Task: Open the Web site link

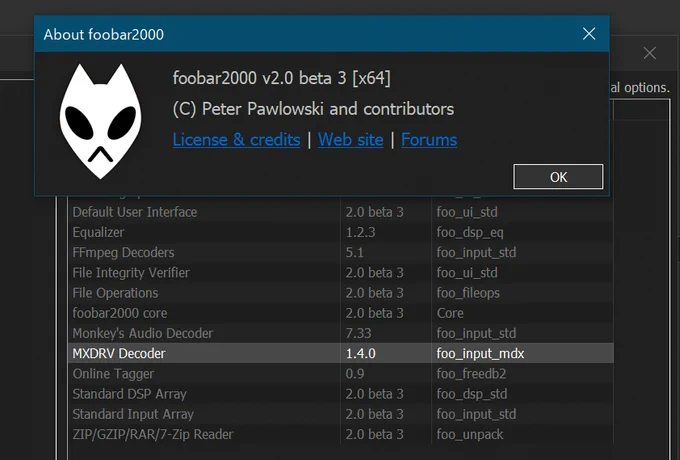Action: click(350, 140)
